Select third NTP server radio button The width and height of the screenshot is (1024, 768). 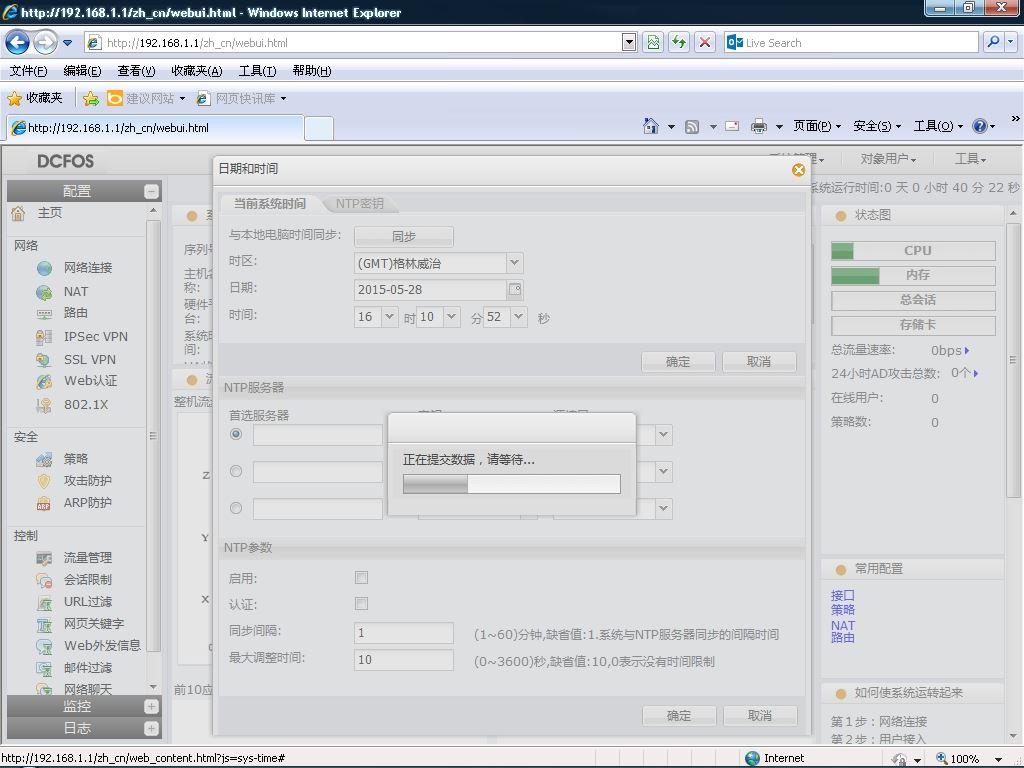click(236, 508)
